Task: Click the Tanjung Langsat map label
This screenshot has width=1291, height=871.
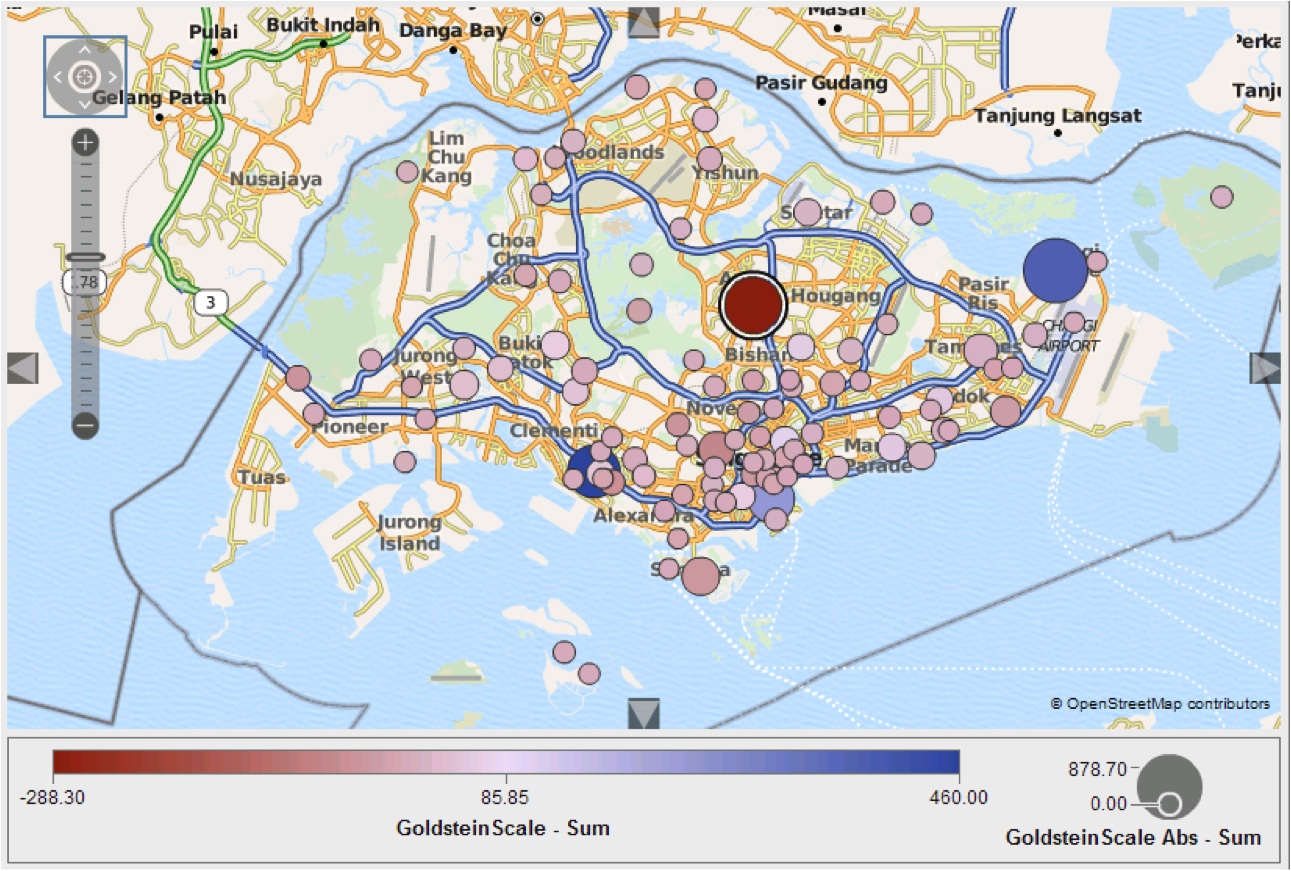Action: pyautogui.click(x=1058, y=115)
